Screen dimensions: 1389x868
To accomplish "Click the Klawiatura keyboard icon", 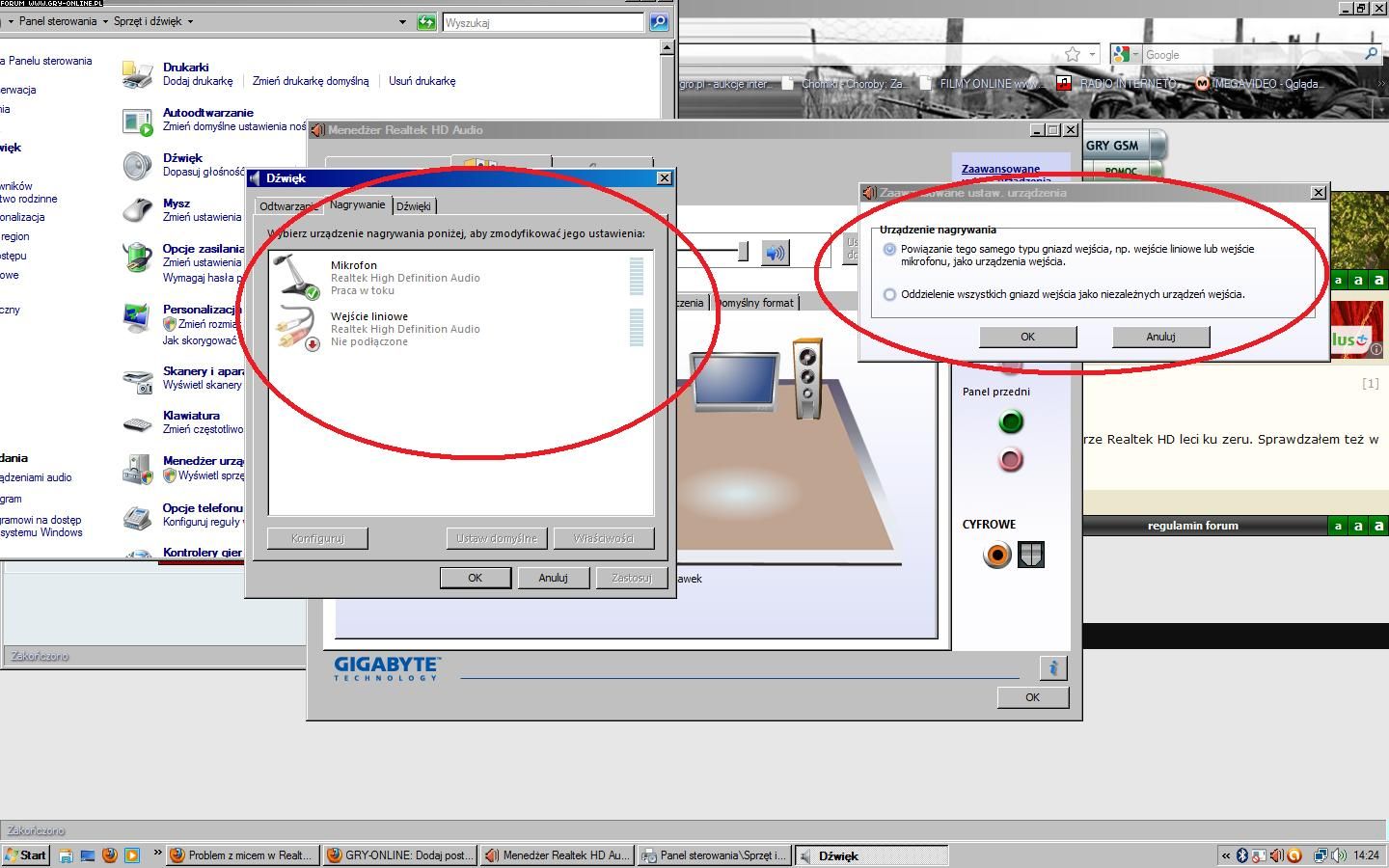I will 137,423.
